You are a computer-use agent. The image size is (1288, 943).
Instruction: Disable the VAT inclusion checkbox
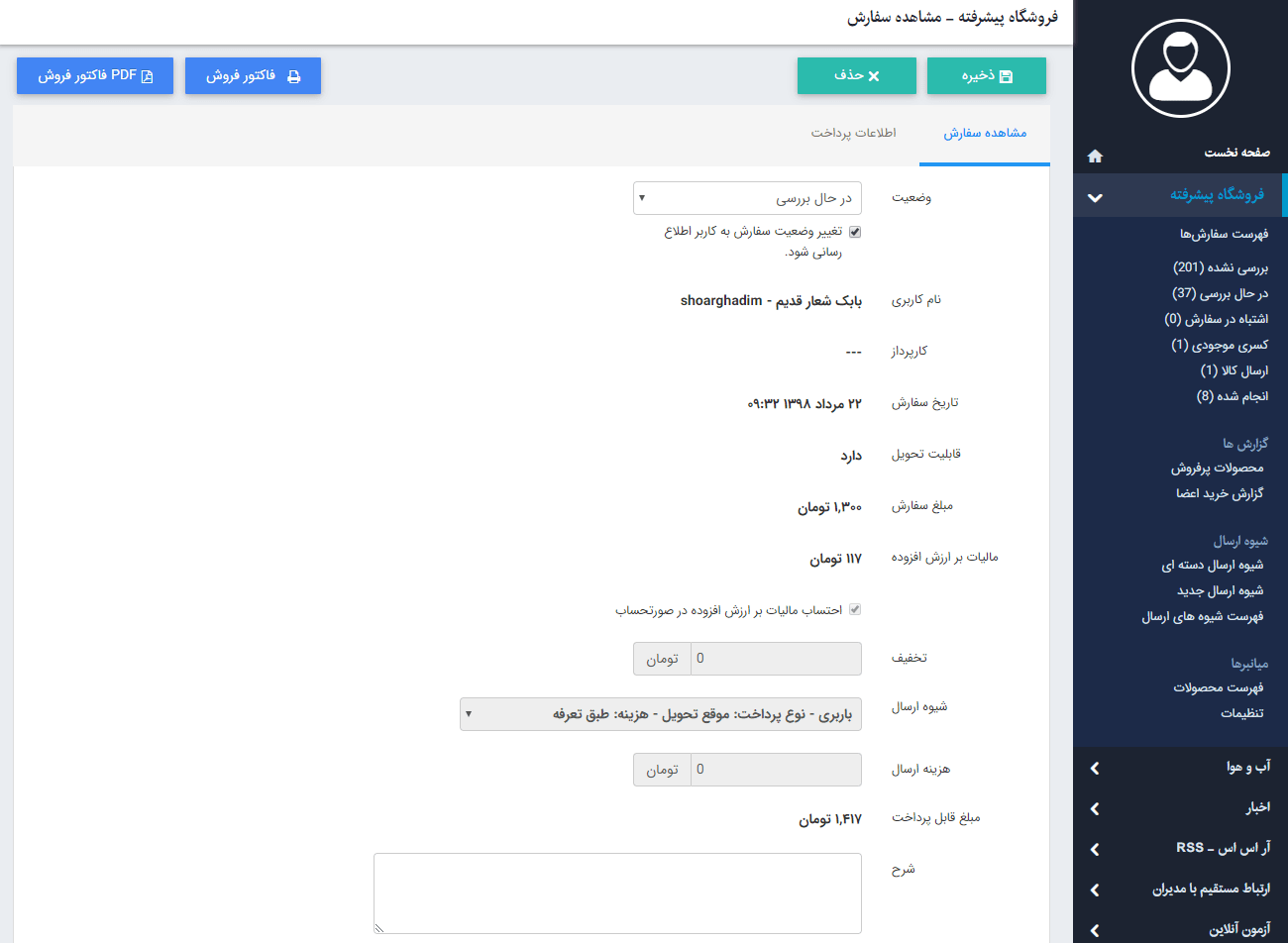[x=855, y=609]
